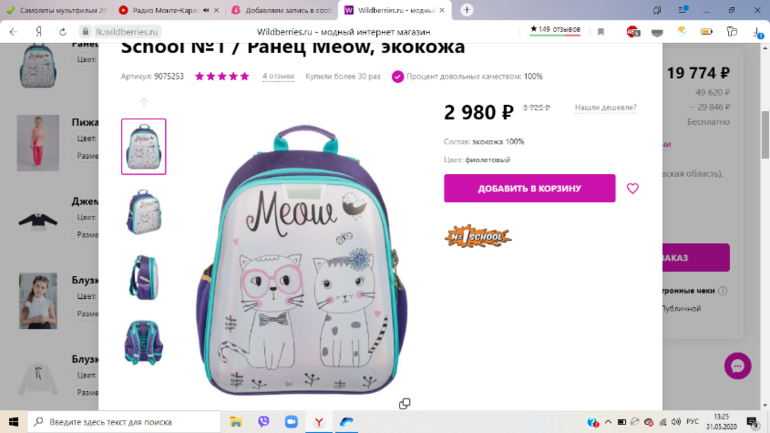Open Viber from the taskbar
Viewport: 770px width, 433px height.
(264, 422)
